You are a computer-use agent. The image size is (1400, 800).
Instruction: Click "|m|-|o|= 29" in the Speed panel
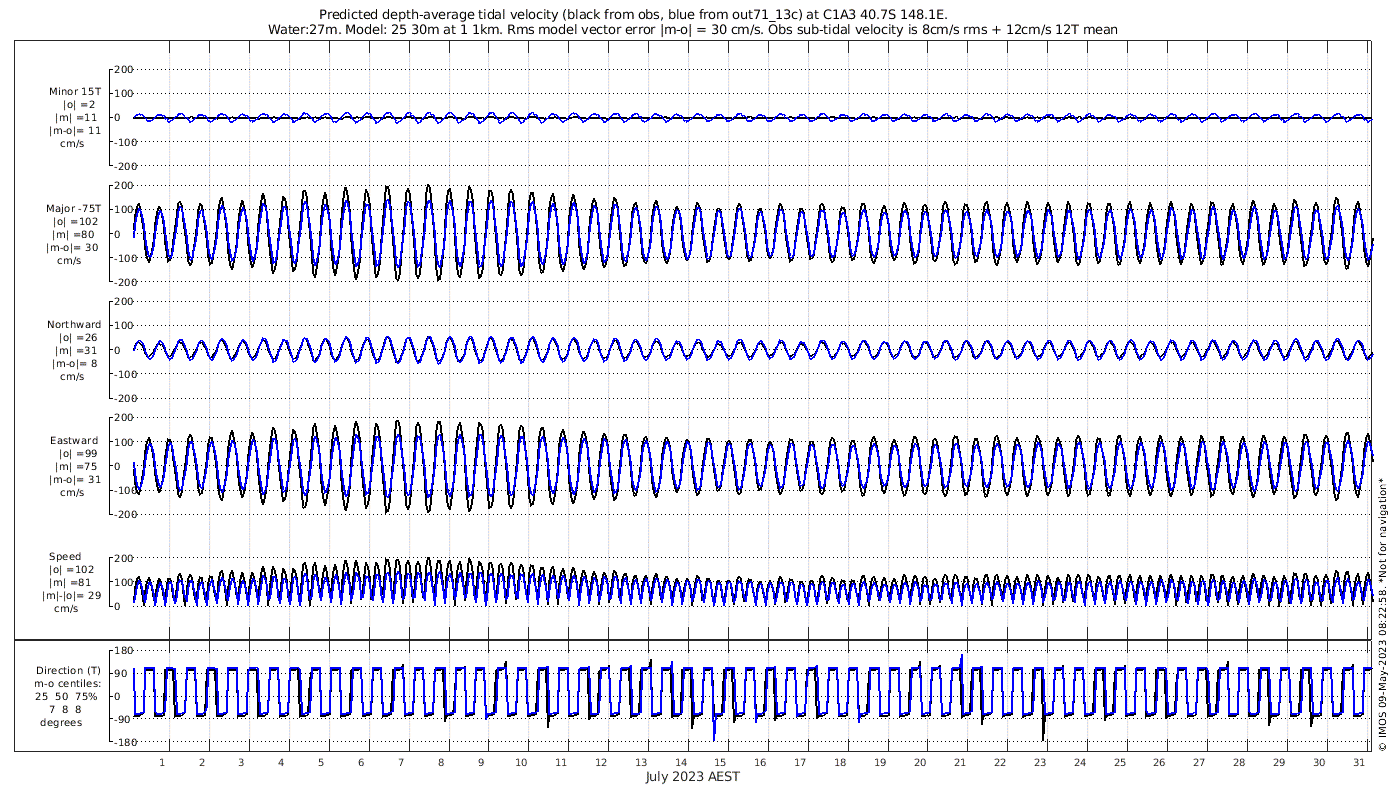click(x=72, y=596)
